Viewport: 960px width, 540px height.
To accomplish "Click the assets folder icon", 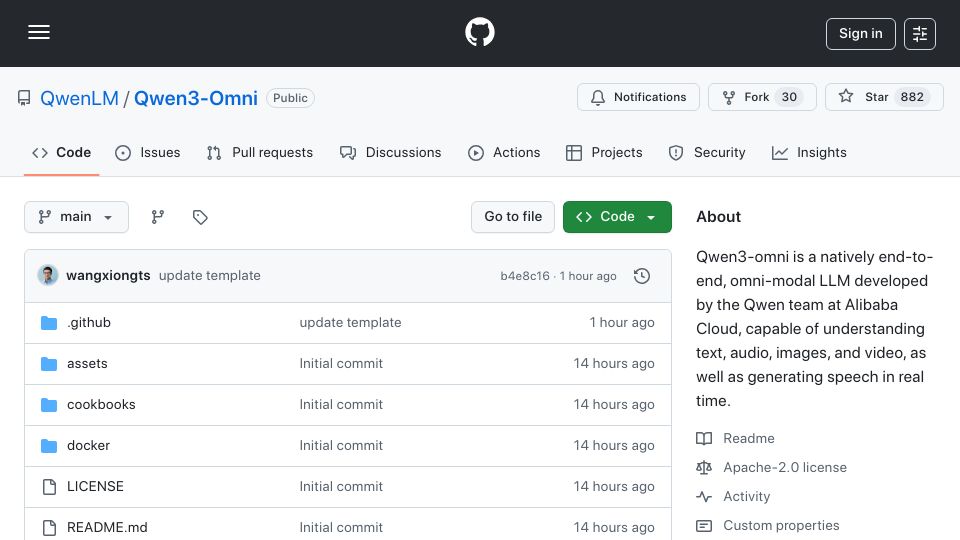I will tap(49, 364).
